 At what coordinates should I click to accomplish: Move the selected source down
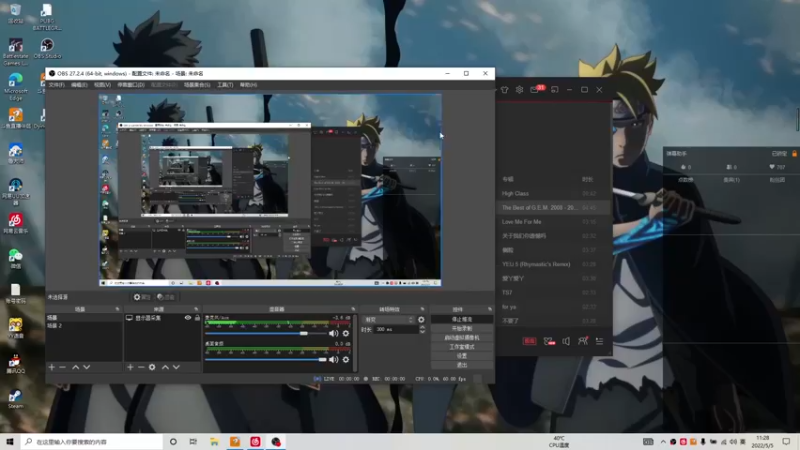[176, 367]
